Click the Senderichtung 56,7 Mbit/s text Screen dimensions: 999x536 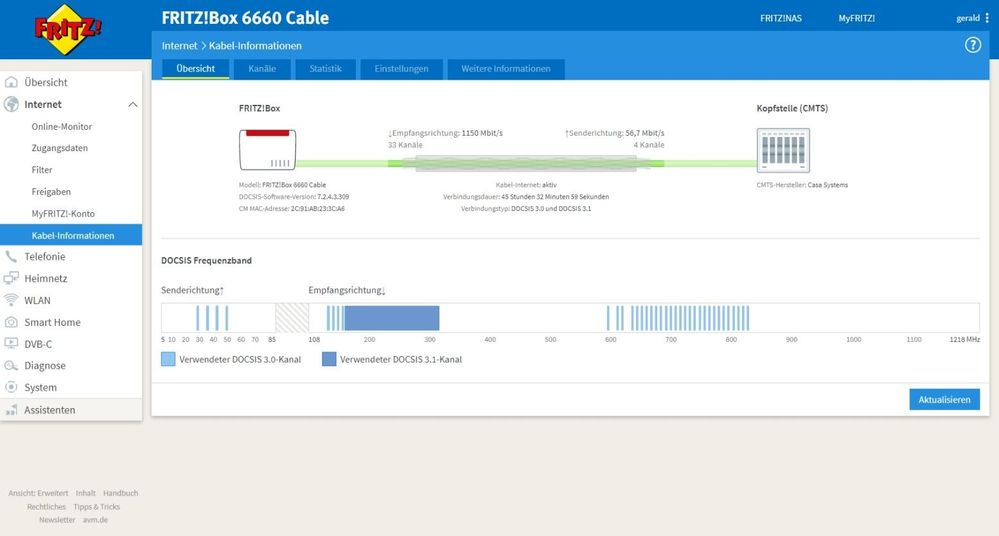pyautogui.click(x=614, y=133)
